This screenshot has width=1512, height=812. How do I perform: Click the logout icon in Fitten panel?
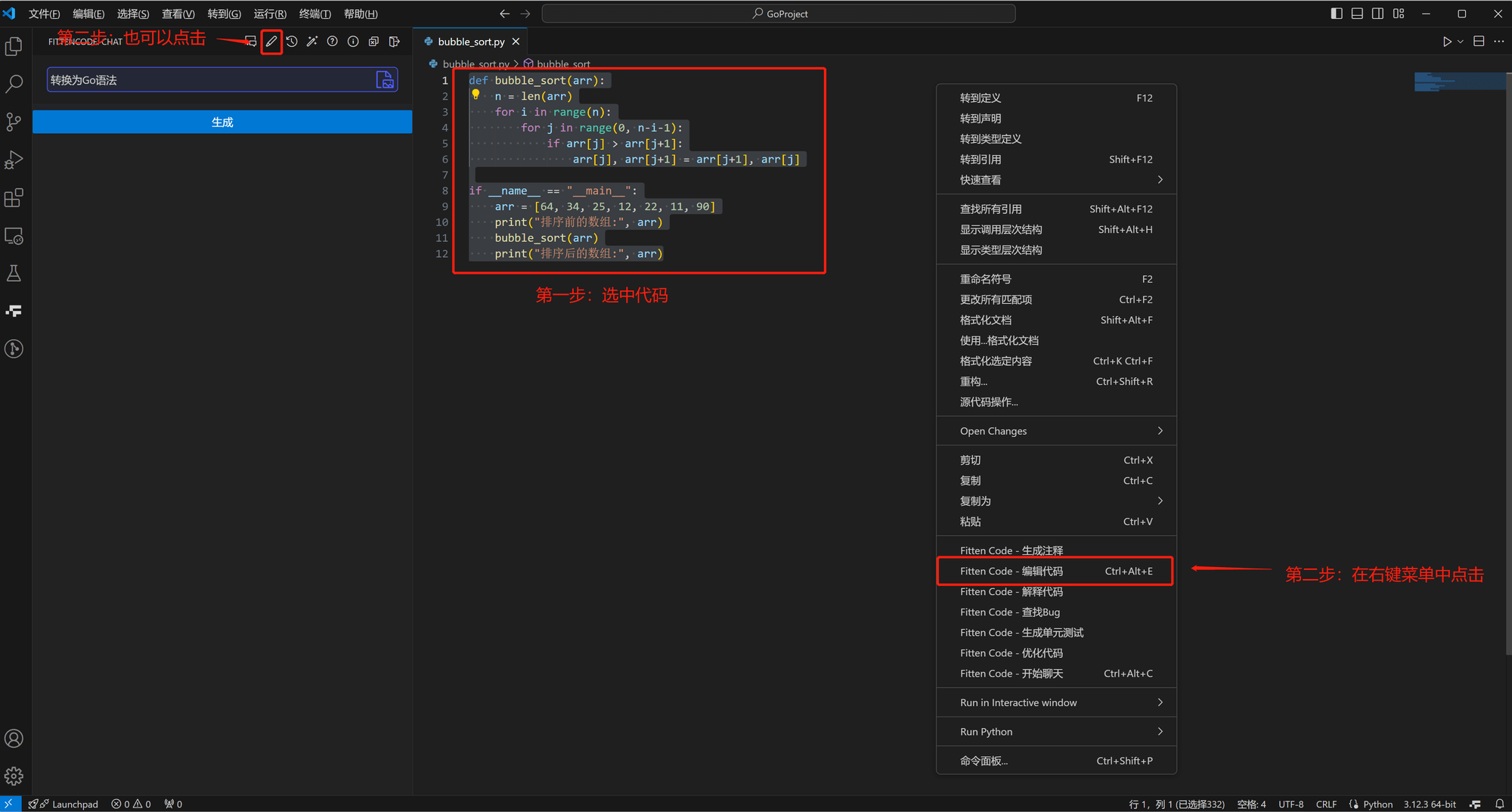coord(394,42)
